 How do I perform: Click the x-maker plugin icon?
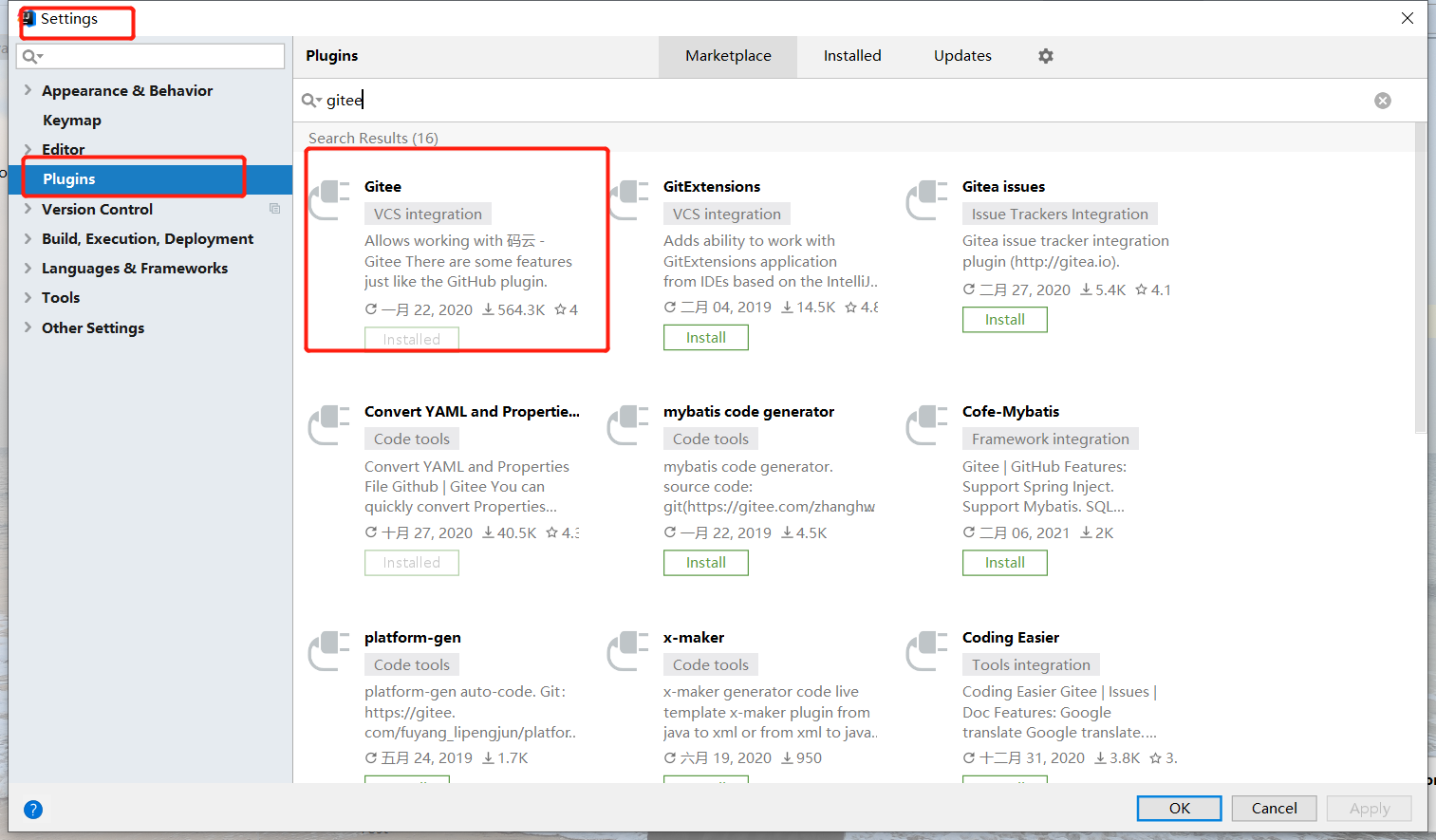point(628,650)
